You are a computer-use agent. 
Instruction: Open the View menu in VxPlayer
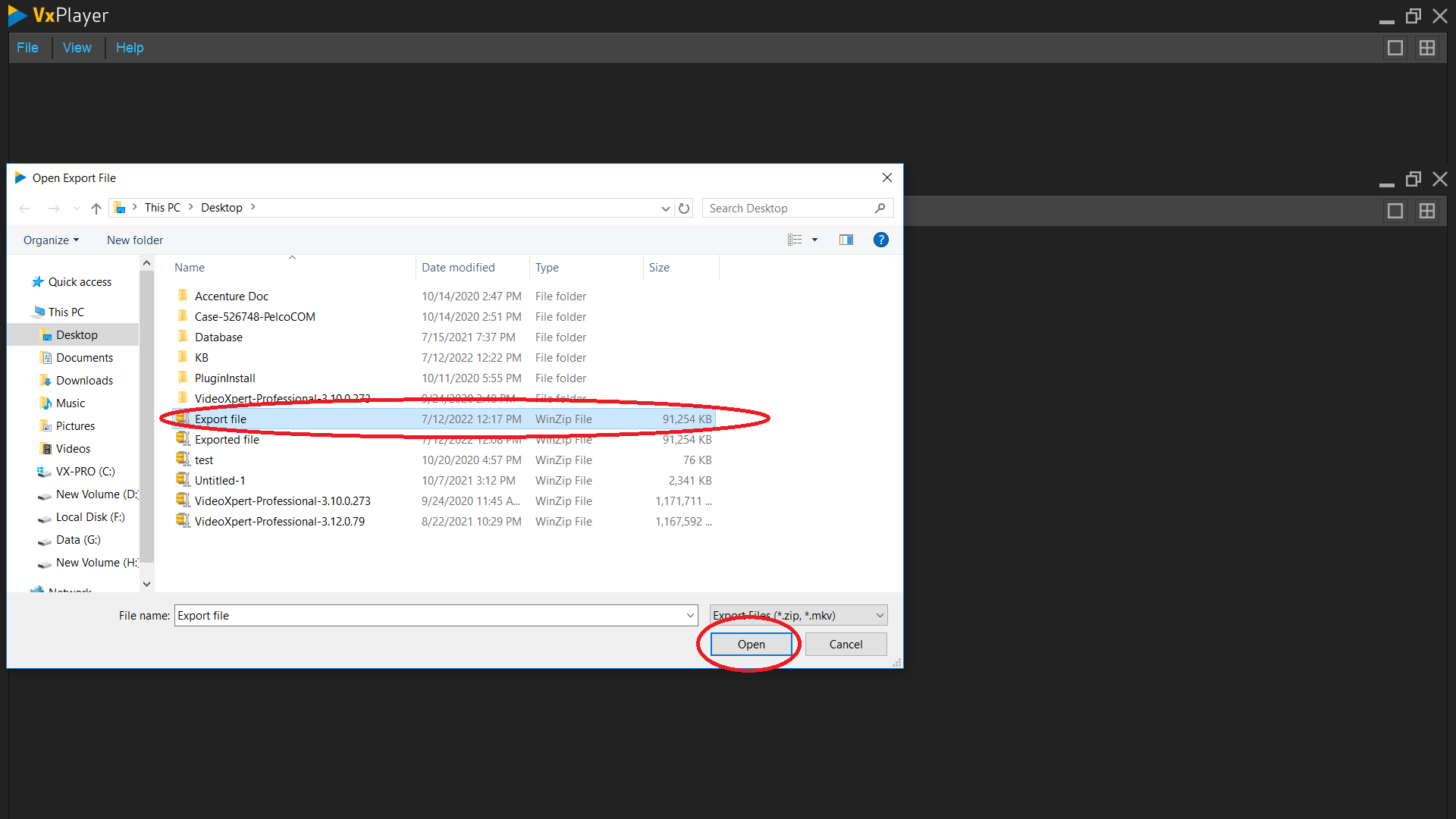click(77, 47)
